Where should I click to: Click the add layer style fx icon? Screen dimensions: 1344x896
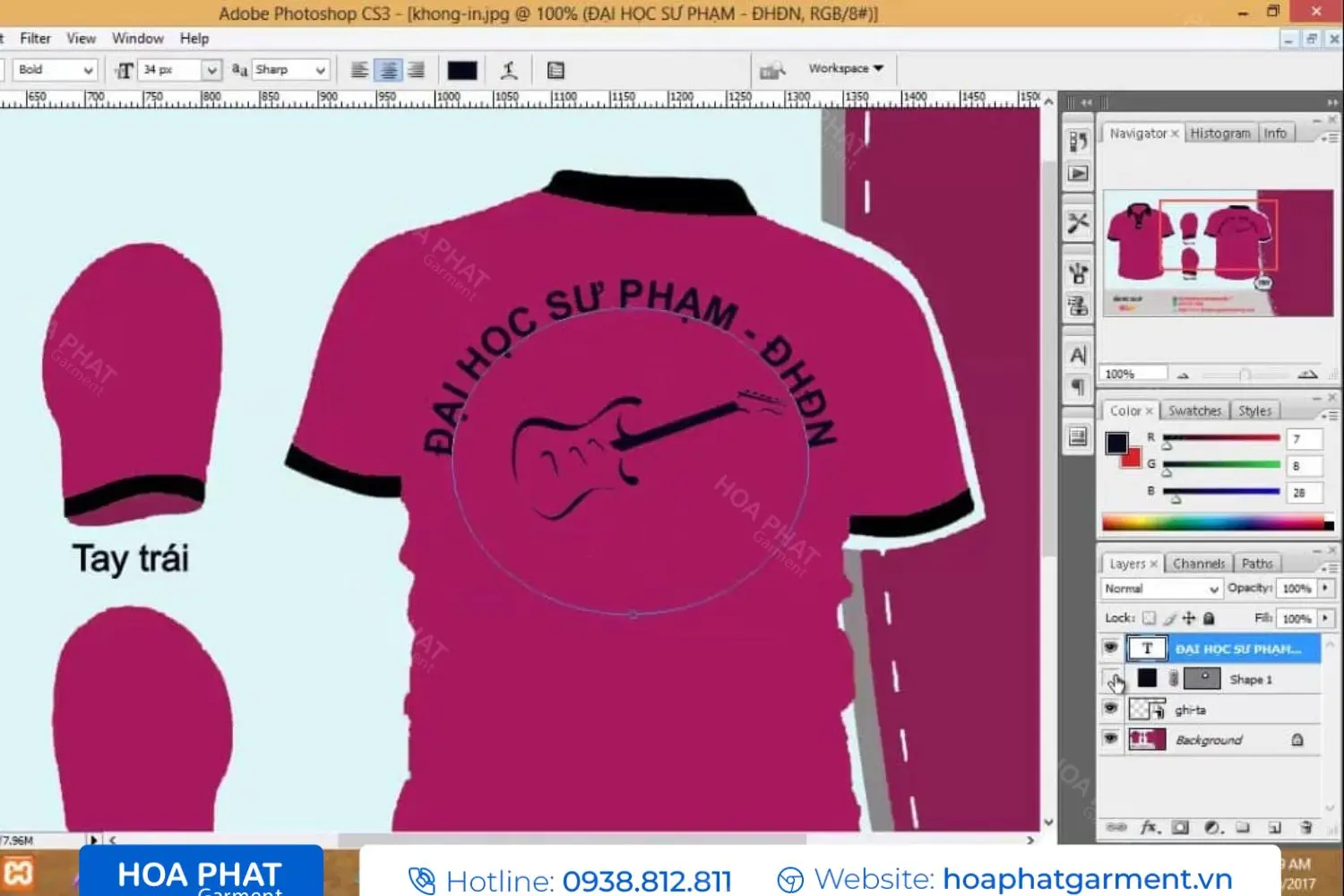point(1149,827)
